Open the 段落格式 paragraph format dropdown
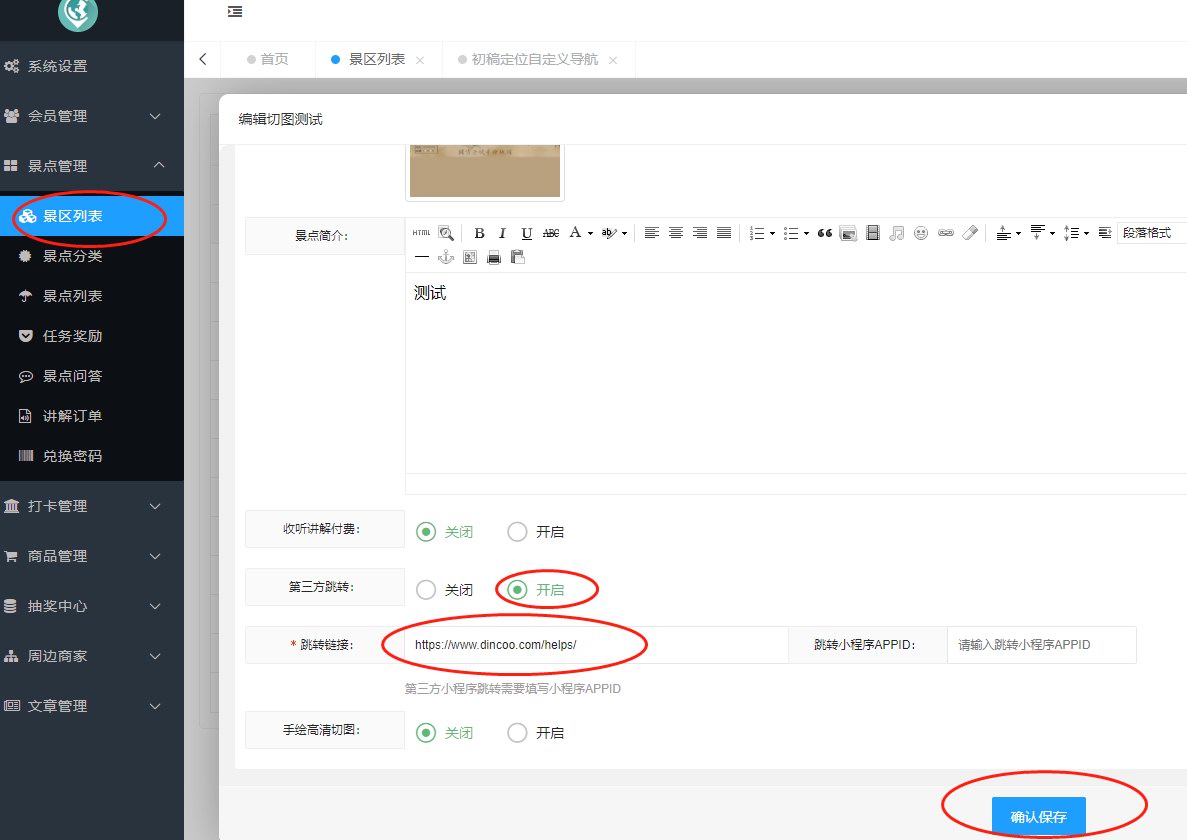The height and width of the screenshot is (840, 1187). click(1150, 233)
